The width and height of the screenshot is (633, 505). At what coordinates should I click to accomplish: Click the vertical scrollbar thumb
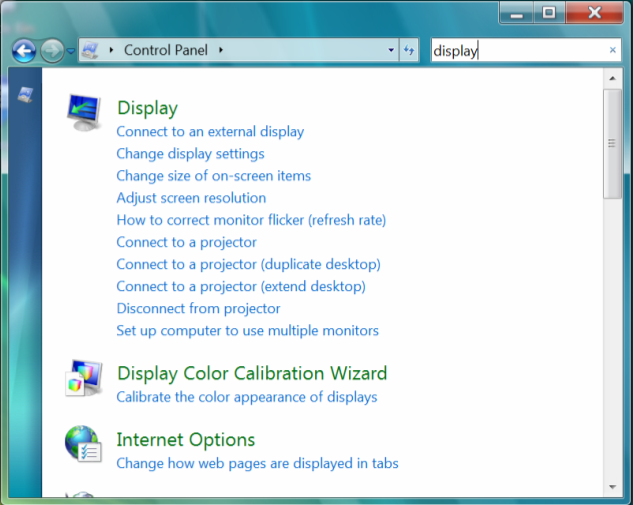click(612, 144)
